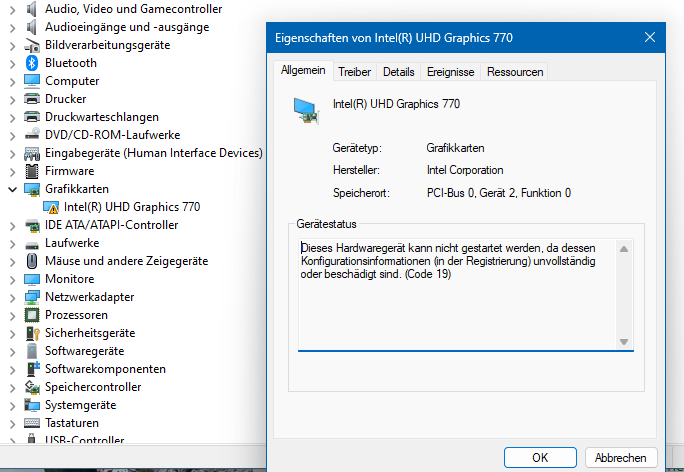This screenshot has height=472, width=684.
Task: Click the Bluetooth icon
Action: point(32,63)
